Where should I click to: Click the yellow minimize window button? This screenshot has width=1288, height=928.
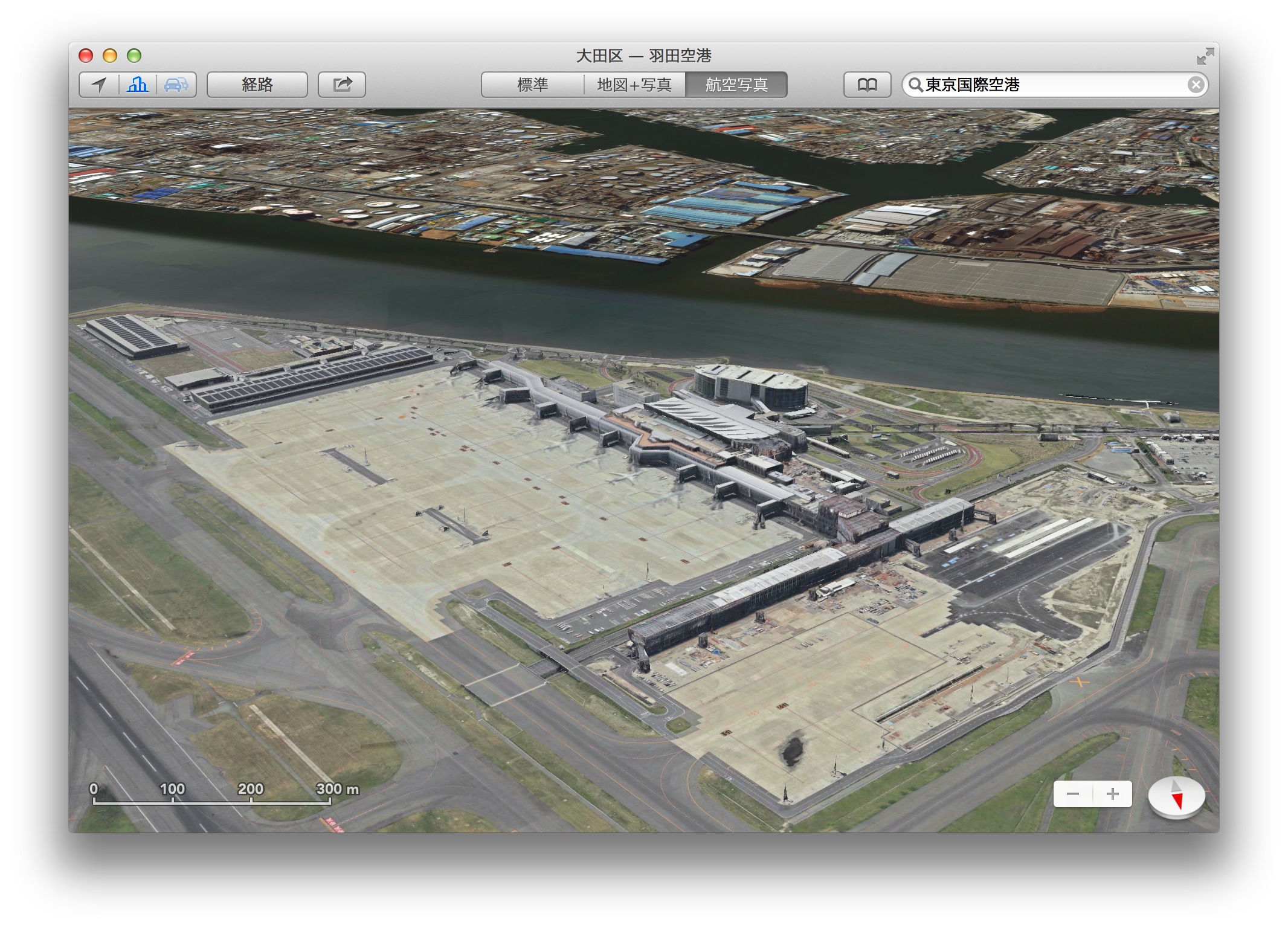(110, 56)
